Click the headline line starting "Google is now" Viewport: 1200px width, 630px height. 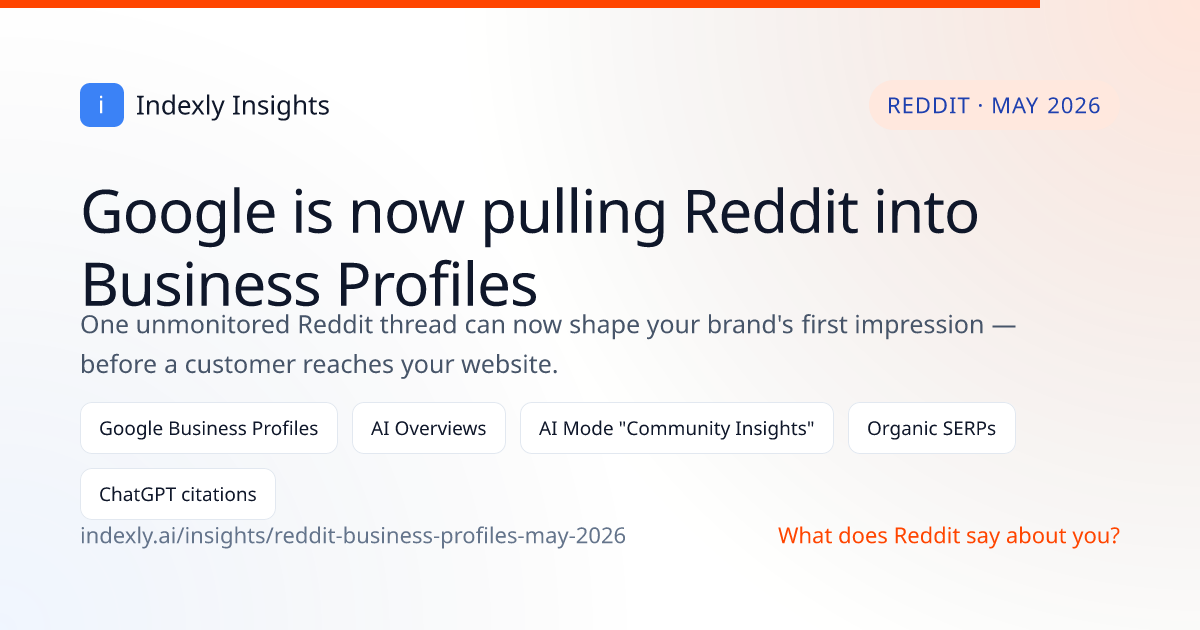tap(530, 212)
